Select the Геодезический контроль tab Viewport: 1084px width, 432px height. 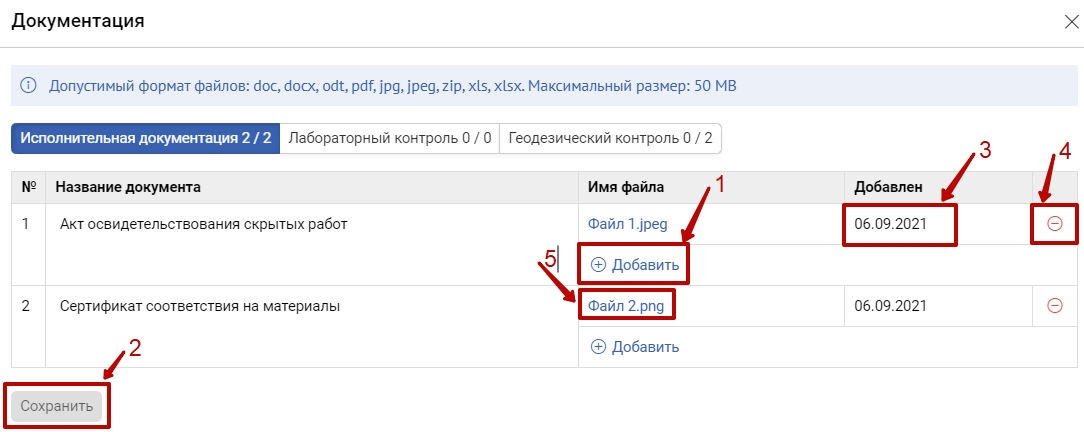point(610,139)
